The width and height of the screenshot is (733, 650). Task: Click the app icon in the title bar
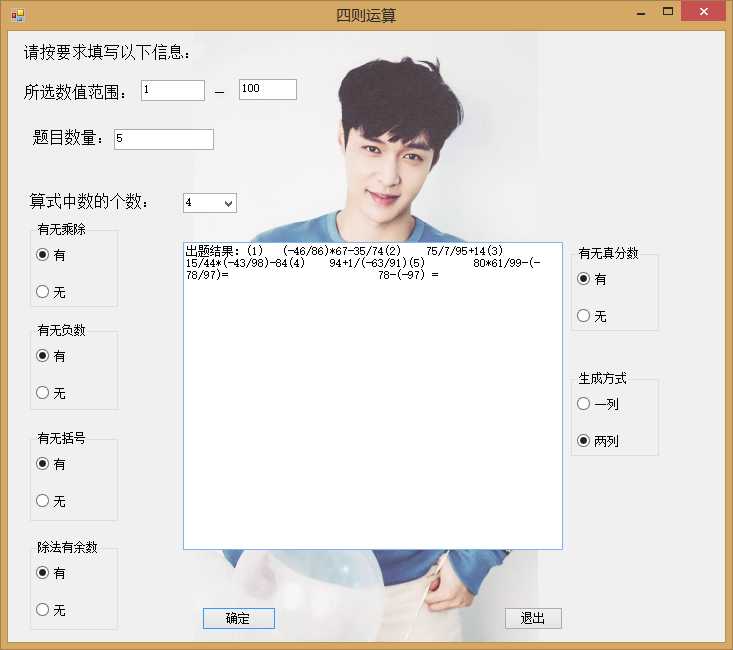point(18,15)
